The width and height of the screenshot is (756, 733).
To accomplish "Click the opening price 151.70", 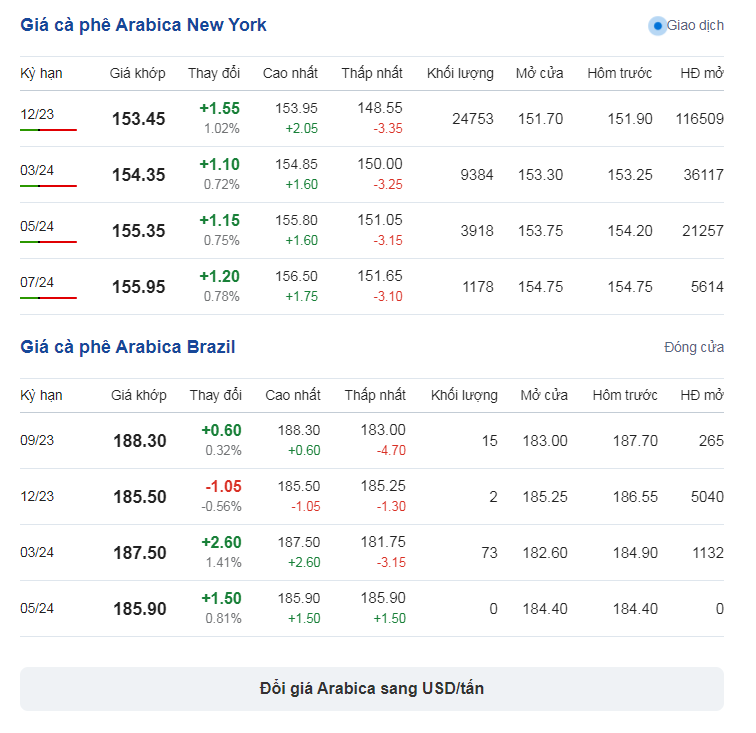I will pos(540,119).
